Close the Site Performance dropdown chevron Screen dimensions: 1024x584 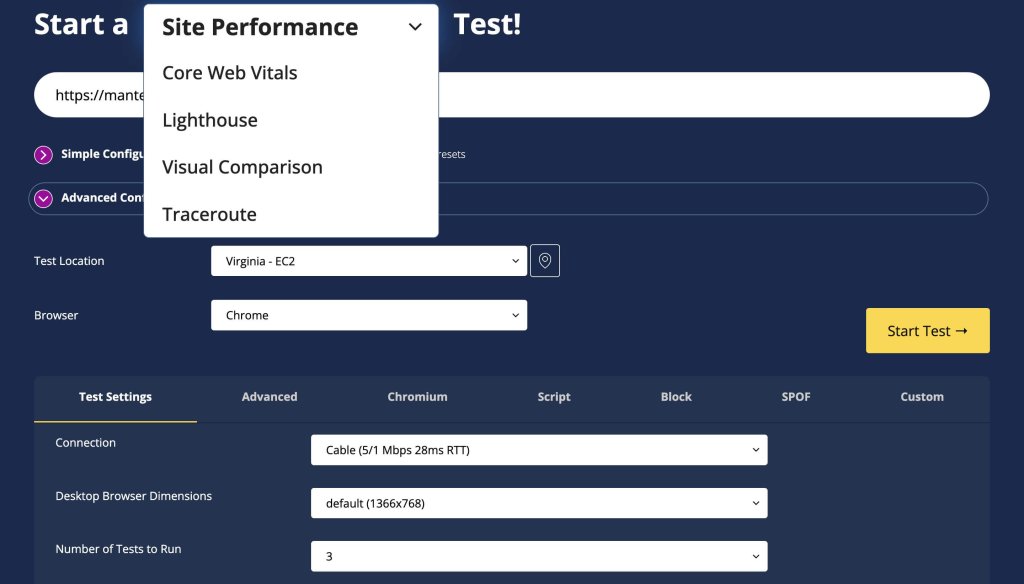pyautogui.click(x=415, y=27)
